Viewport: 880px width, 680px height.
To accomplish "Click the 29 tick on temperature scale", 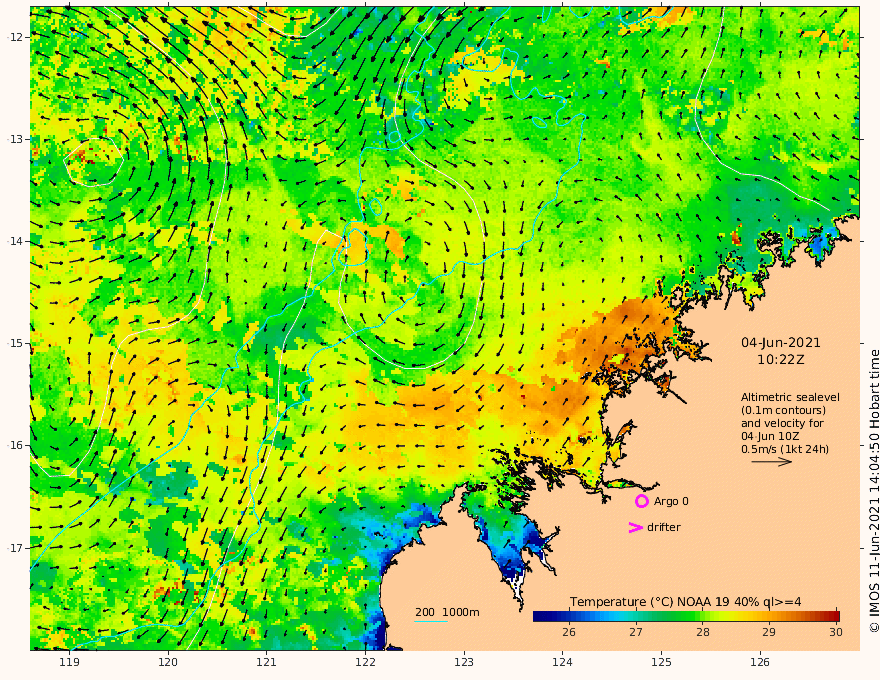I will click(769, 632).
